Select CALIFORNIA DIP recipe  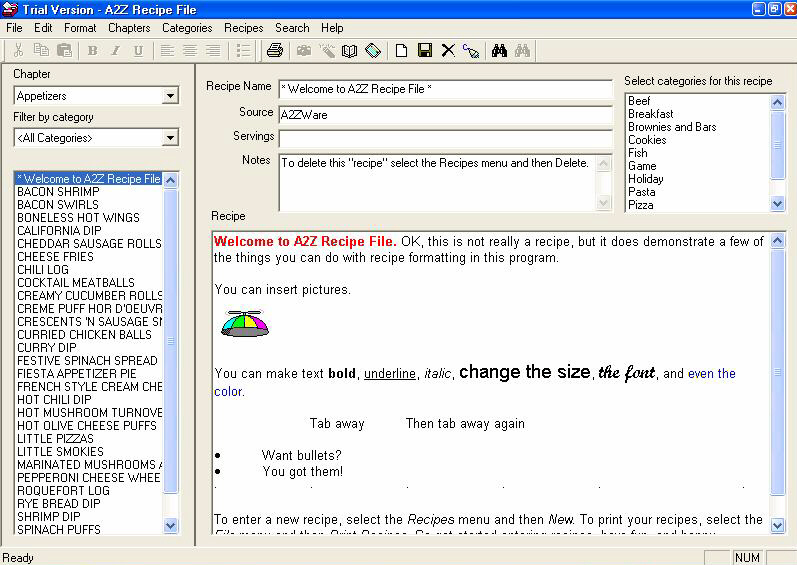point(59,231)
